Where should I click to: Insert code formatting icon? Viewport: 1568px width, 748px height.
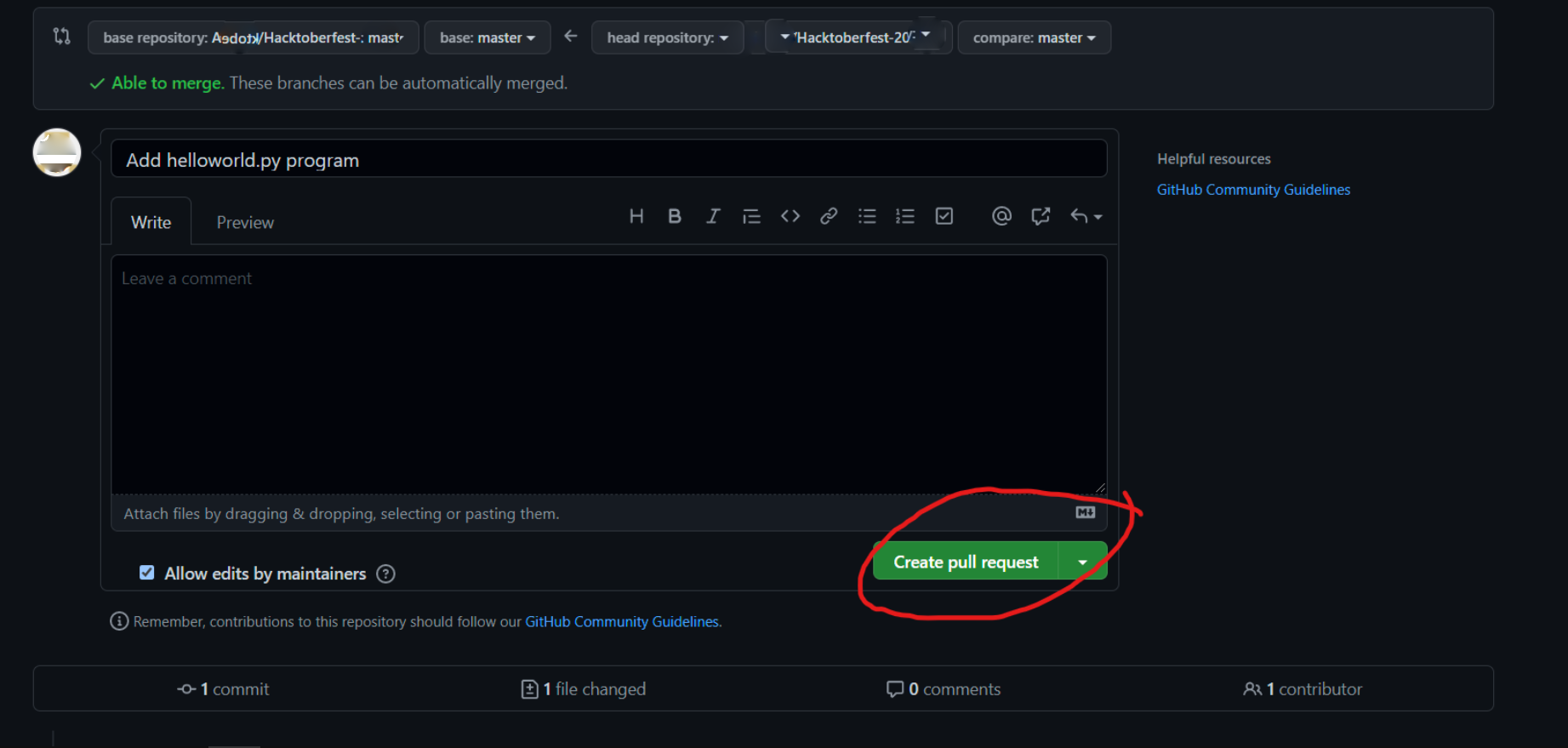click(x=790, y=216)
